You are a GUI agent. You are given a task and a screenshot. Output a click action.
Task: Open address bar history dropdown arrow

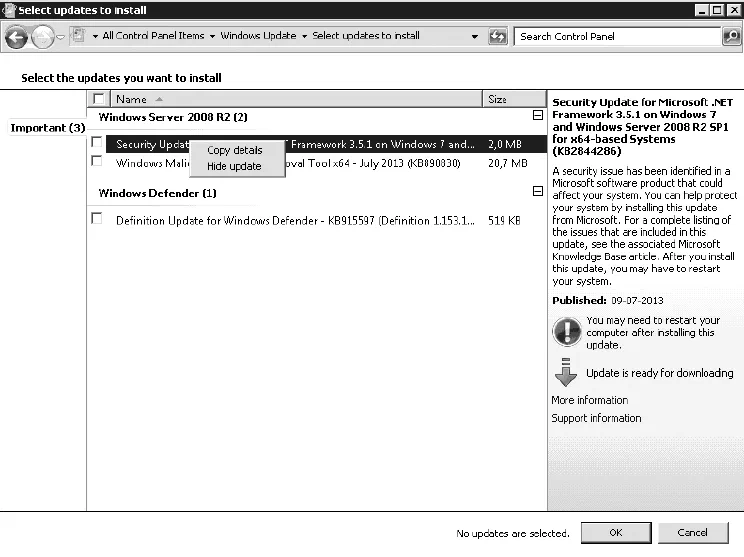coord(474,37)
